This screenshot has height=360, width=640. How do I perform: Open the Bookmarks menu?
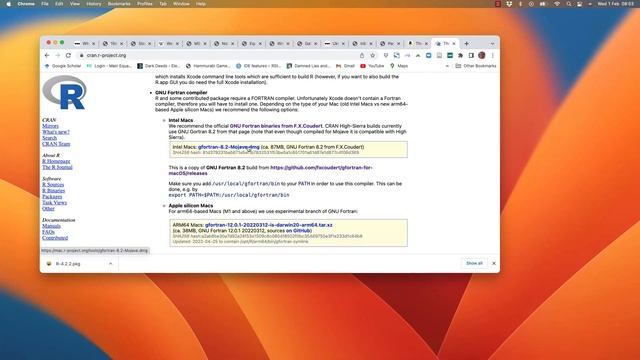(119, 4)
